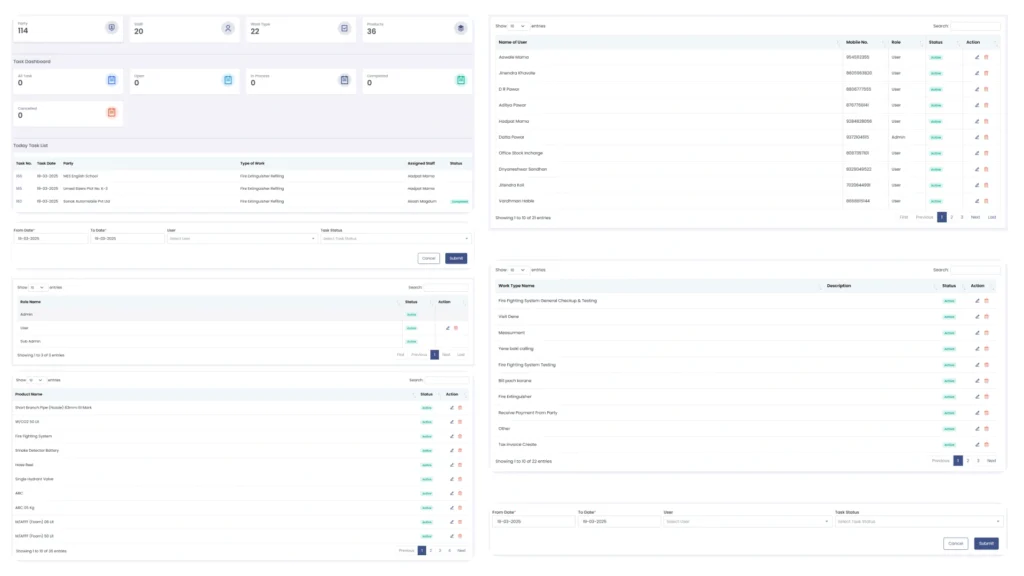Image resolution: width=1024 pixels, height=576 pixels.
Task: Click Cancel in filter under Work Type table
Action: (955, 543)
